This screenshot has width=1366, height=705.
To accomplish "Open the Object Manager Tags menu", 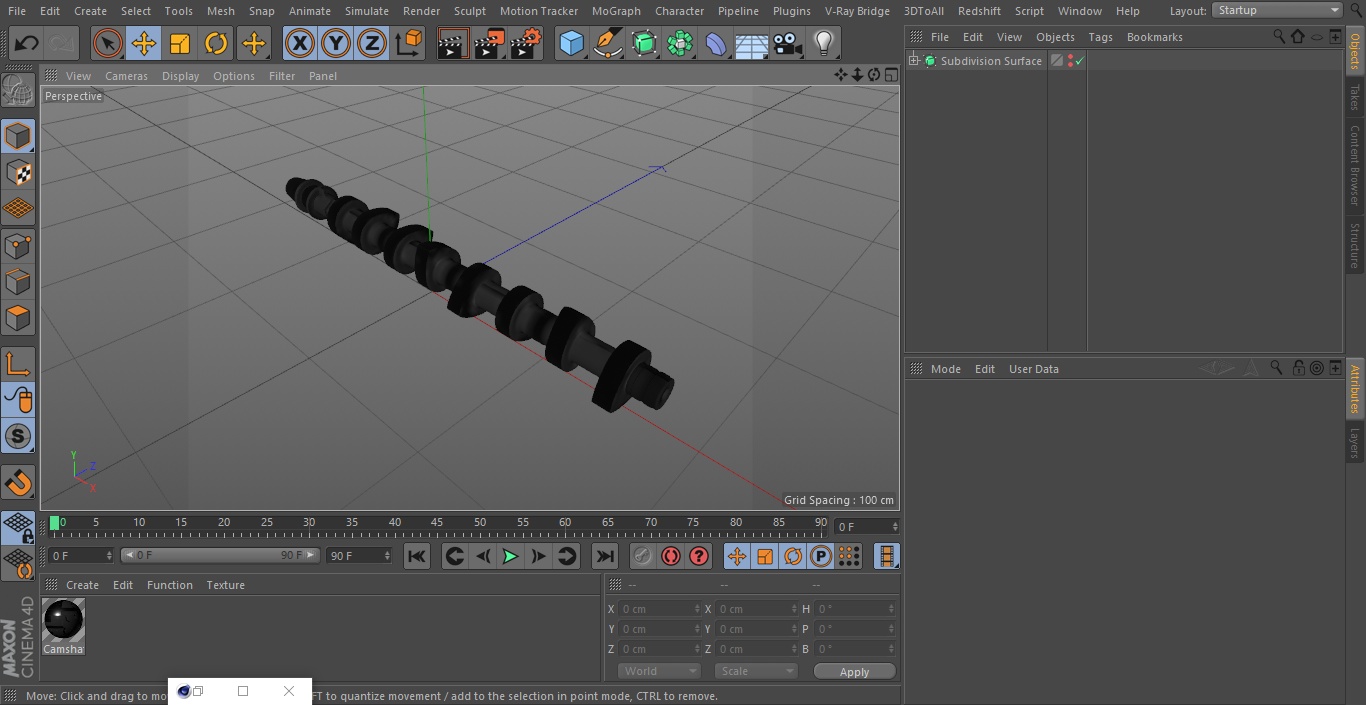I will point(1100,37).
